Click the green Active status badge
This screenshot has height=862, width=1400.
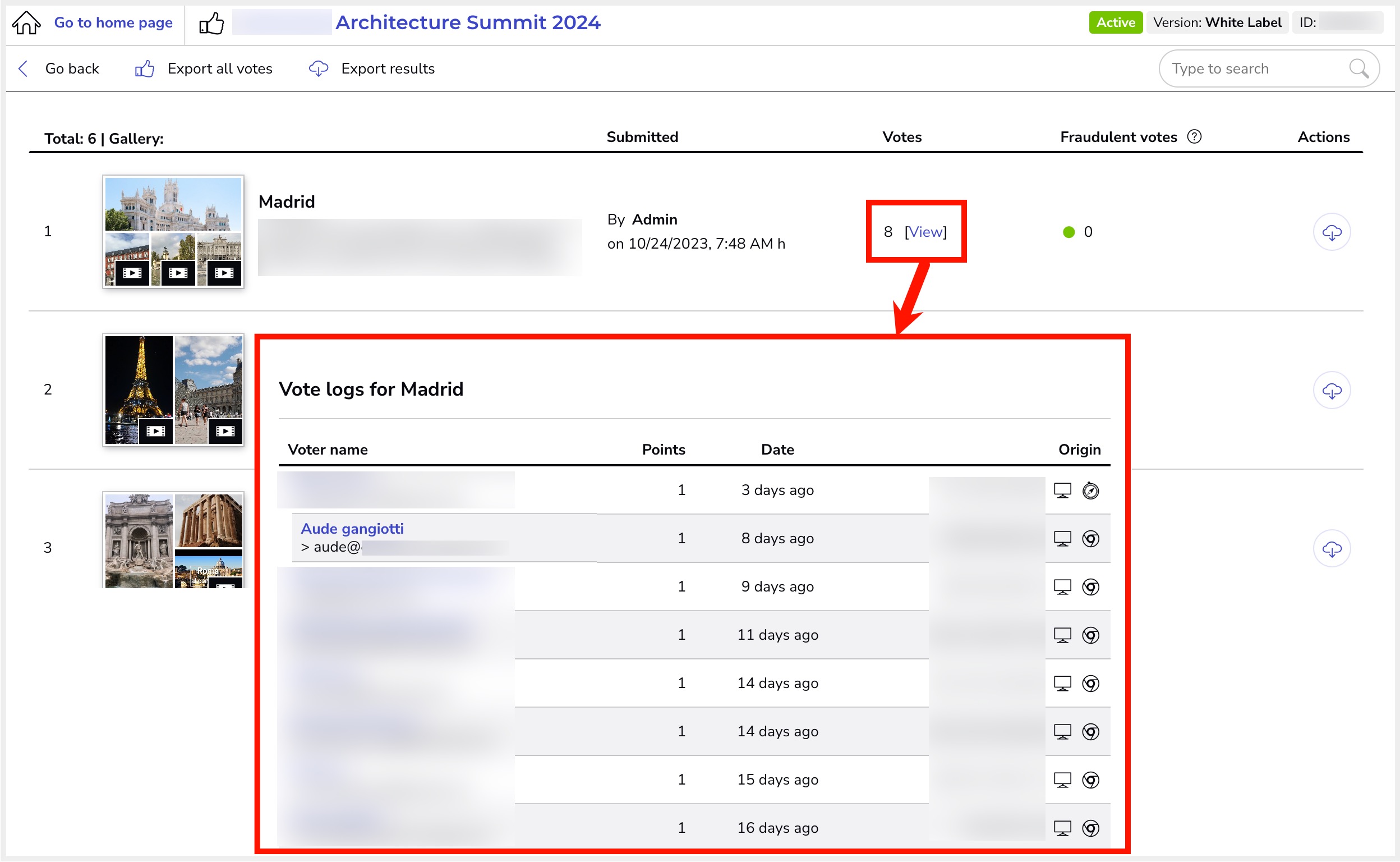click(x=1115, y=23)
